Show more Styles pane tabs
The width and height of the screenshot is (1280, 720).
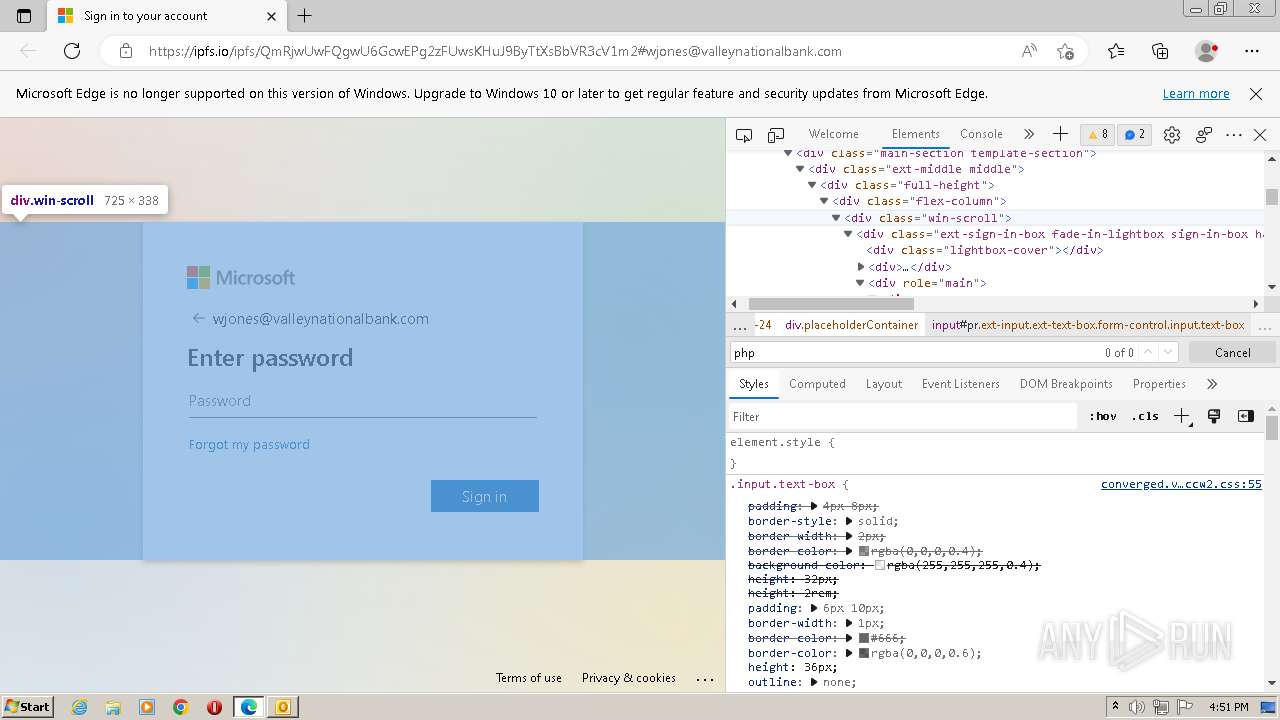(1212, 384)
